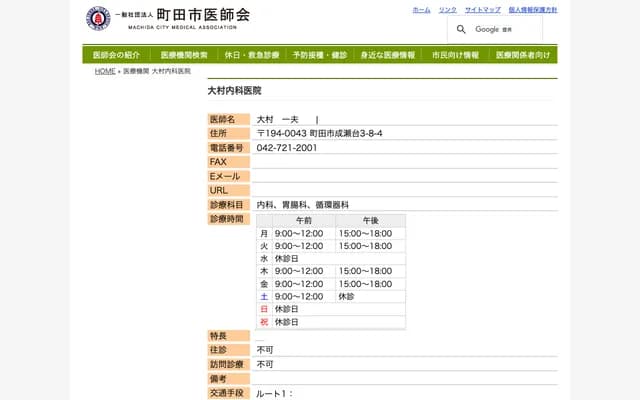Click the HOME breadcrumb link
The height and width of the screenshot is (400, 640).
point(105,72)
